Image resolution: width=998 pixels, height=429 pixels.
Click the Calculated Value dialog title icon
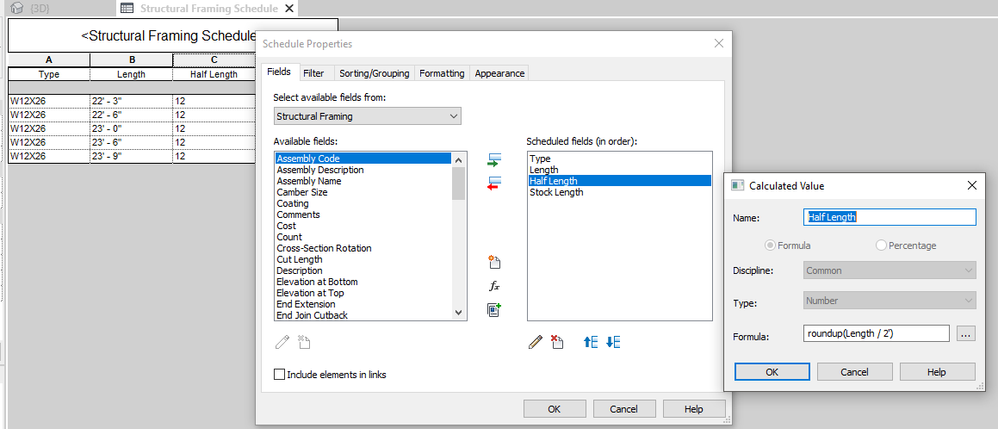738,185
